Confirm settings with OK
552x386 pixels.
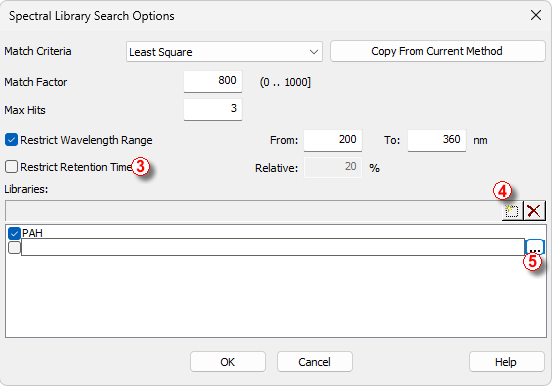pyautogui.click(x=228, y=362)
